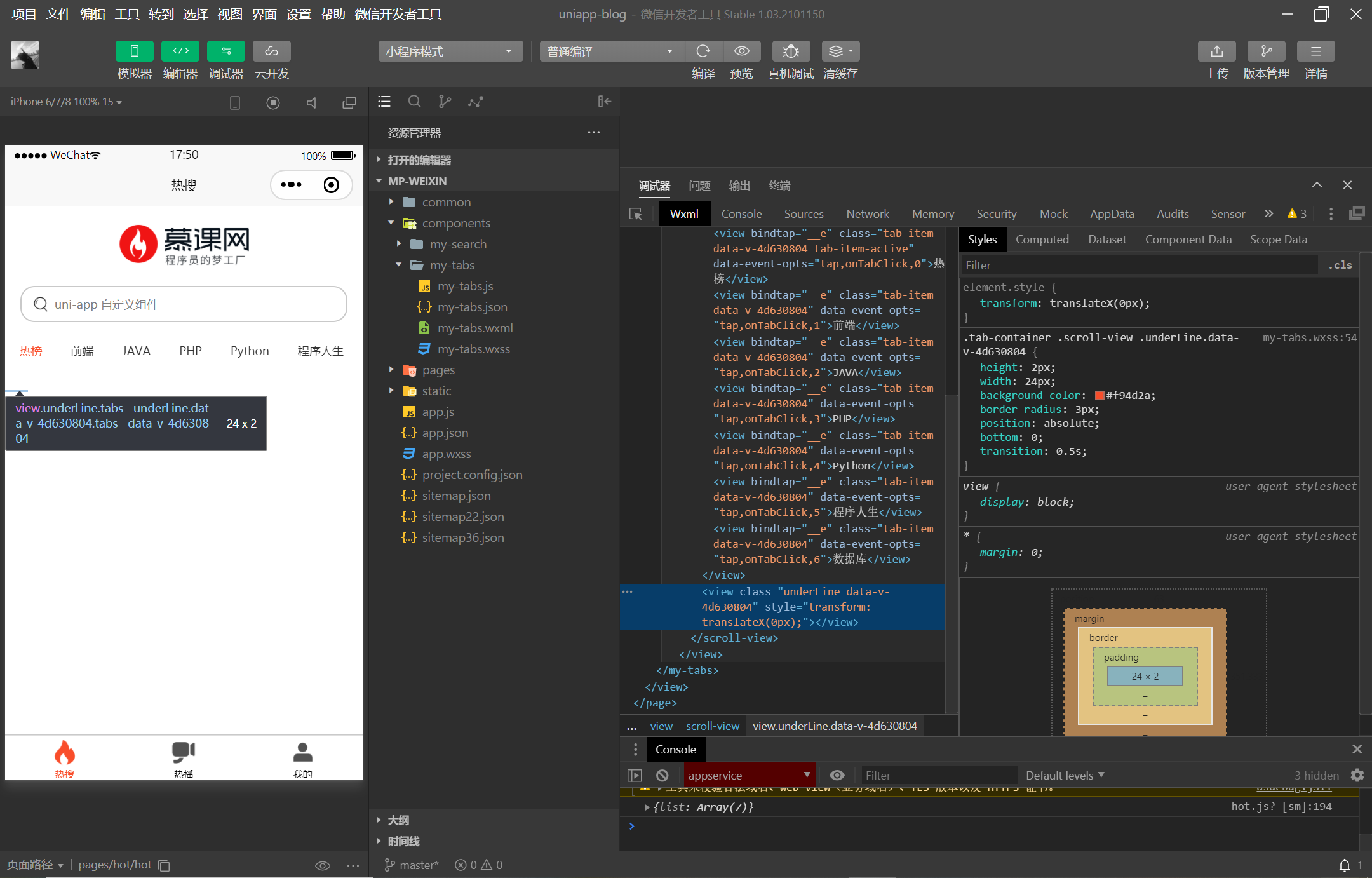
Task: Click simulator record stop icon
Action: 273,102
